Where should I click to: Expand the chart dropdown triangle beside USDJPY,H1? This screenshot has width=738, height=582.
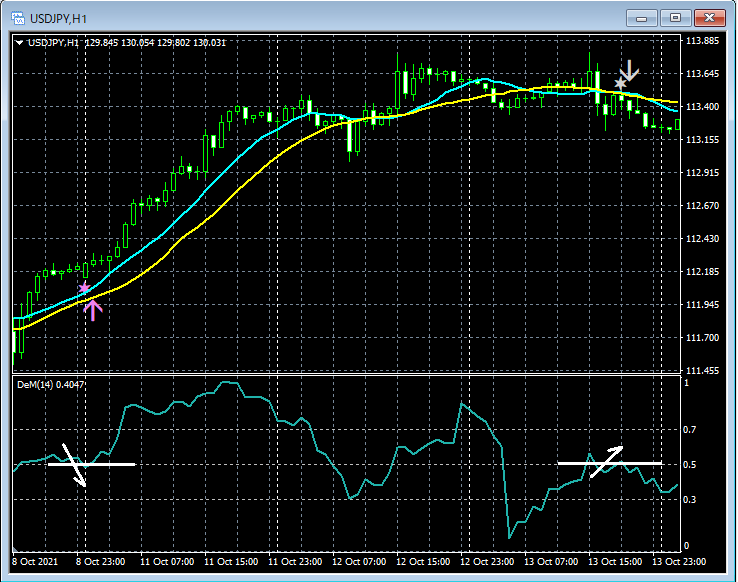coord(19,43)
